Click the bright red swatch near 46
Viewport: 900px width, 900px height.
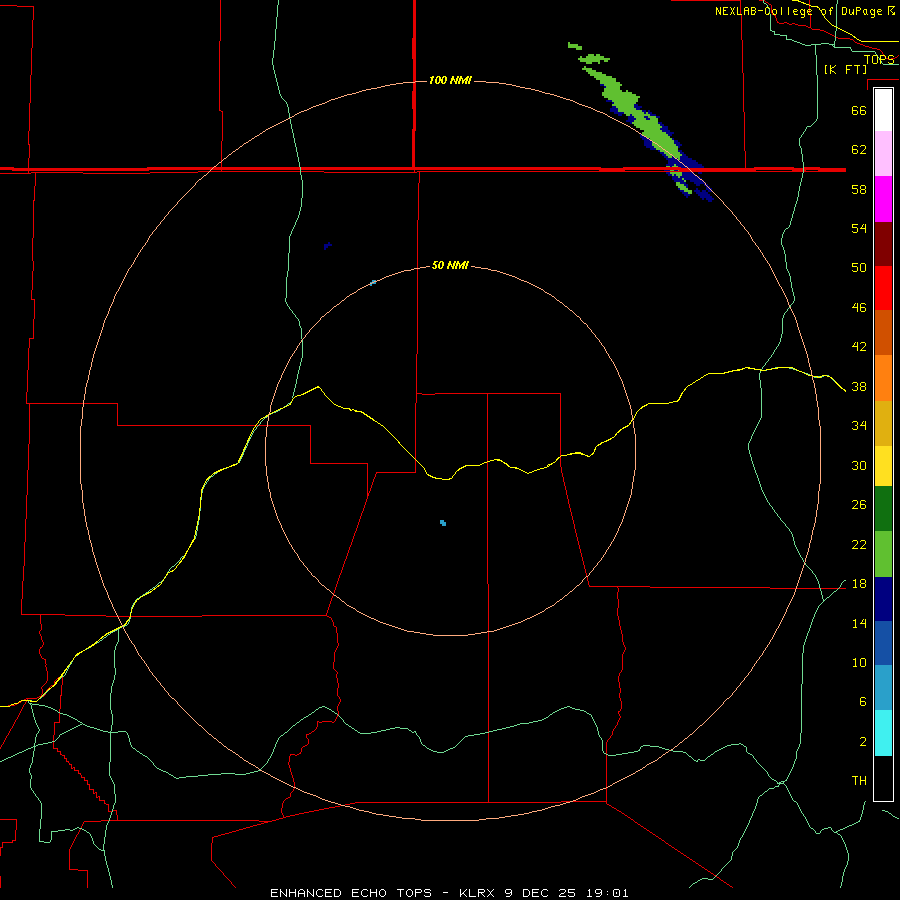click(883, 288)
